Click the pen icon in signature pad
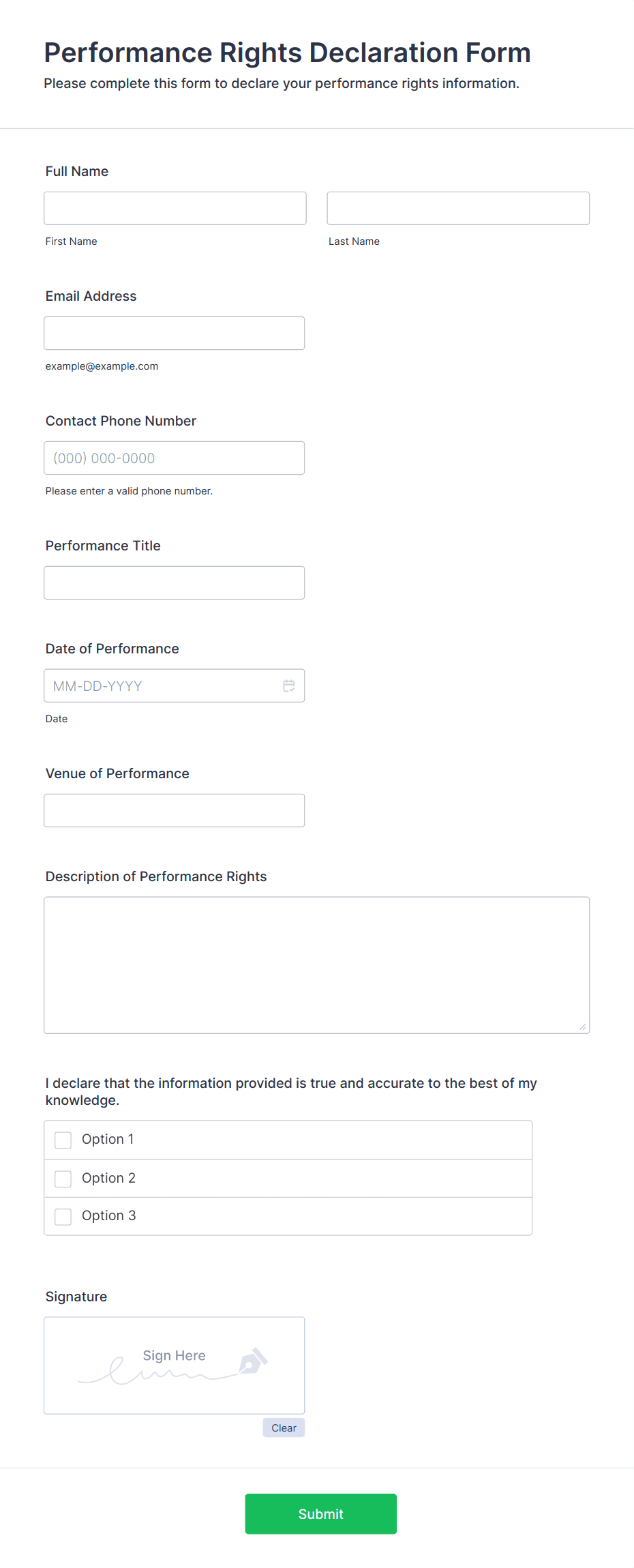634x1568 pixels. (253, 1361)
